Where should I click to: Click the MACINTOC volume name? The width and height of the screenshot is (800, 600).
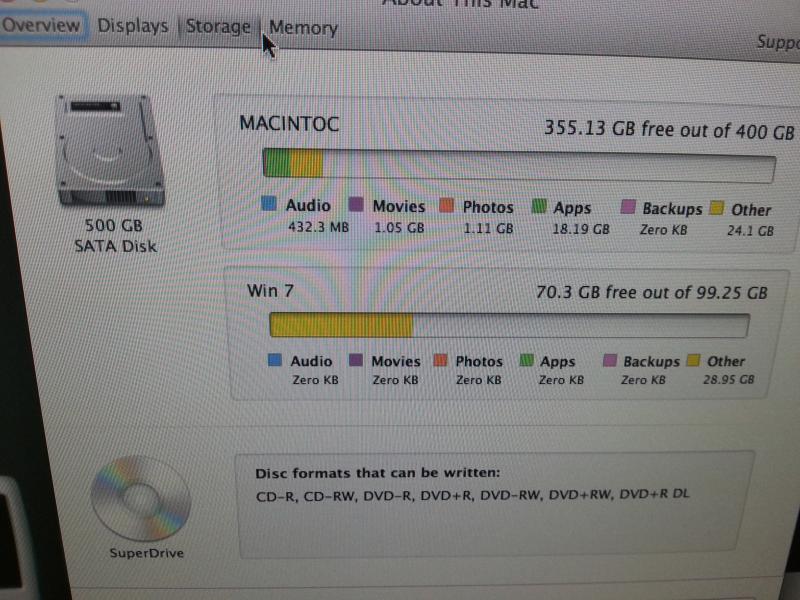(x=289, y=124)
